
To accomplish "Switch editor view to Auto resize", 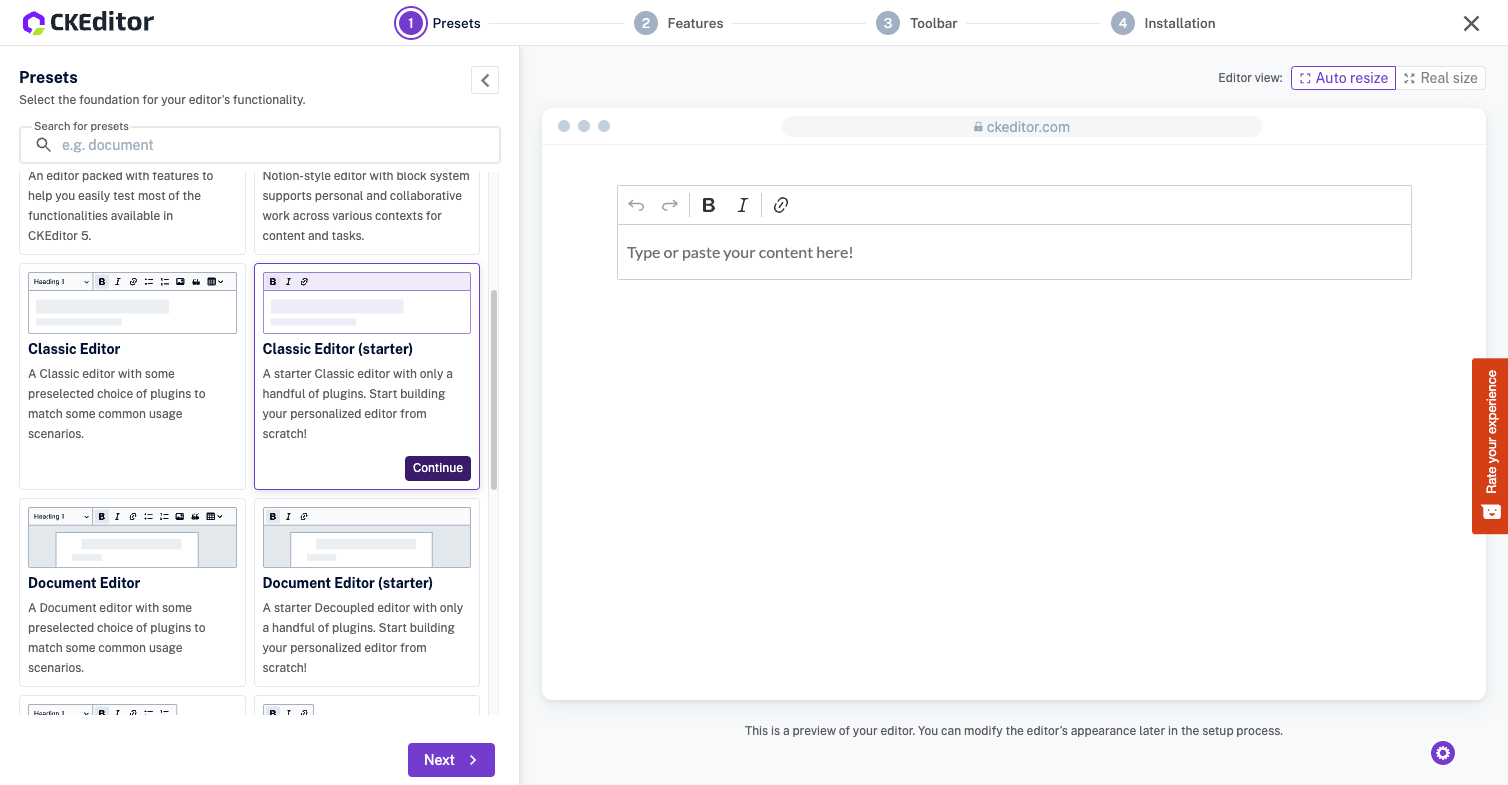I will click(1342, 78).
